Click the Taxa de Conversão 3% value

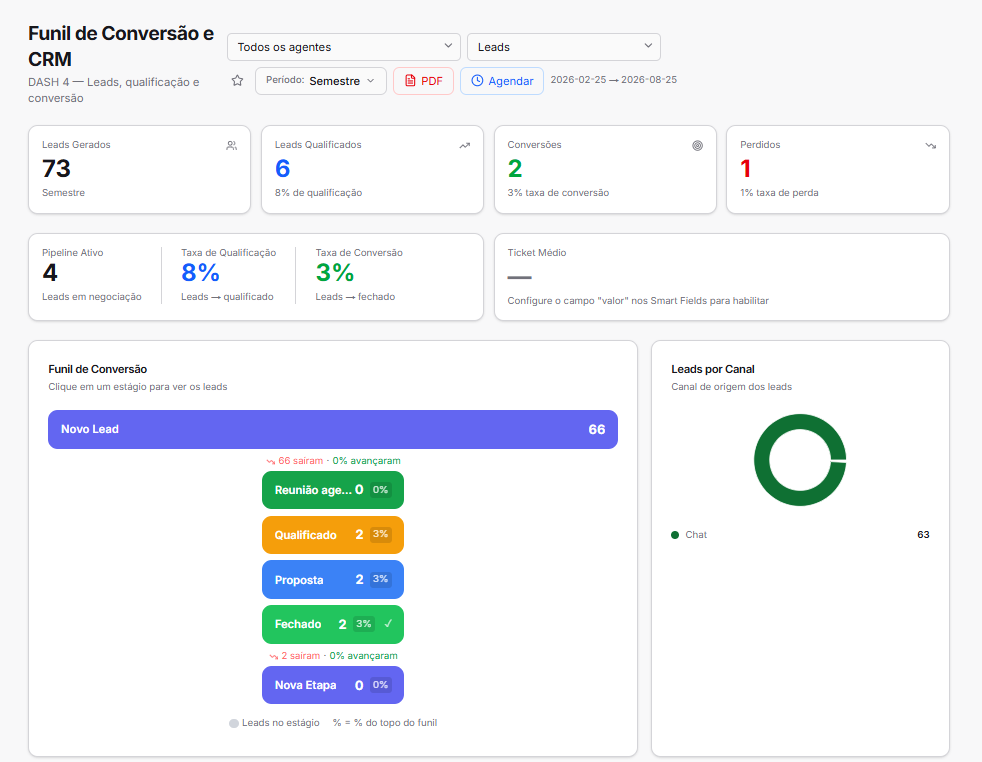[335, 272]
